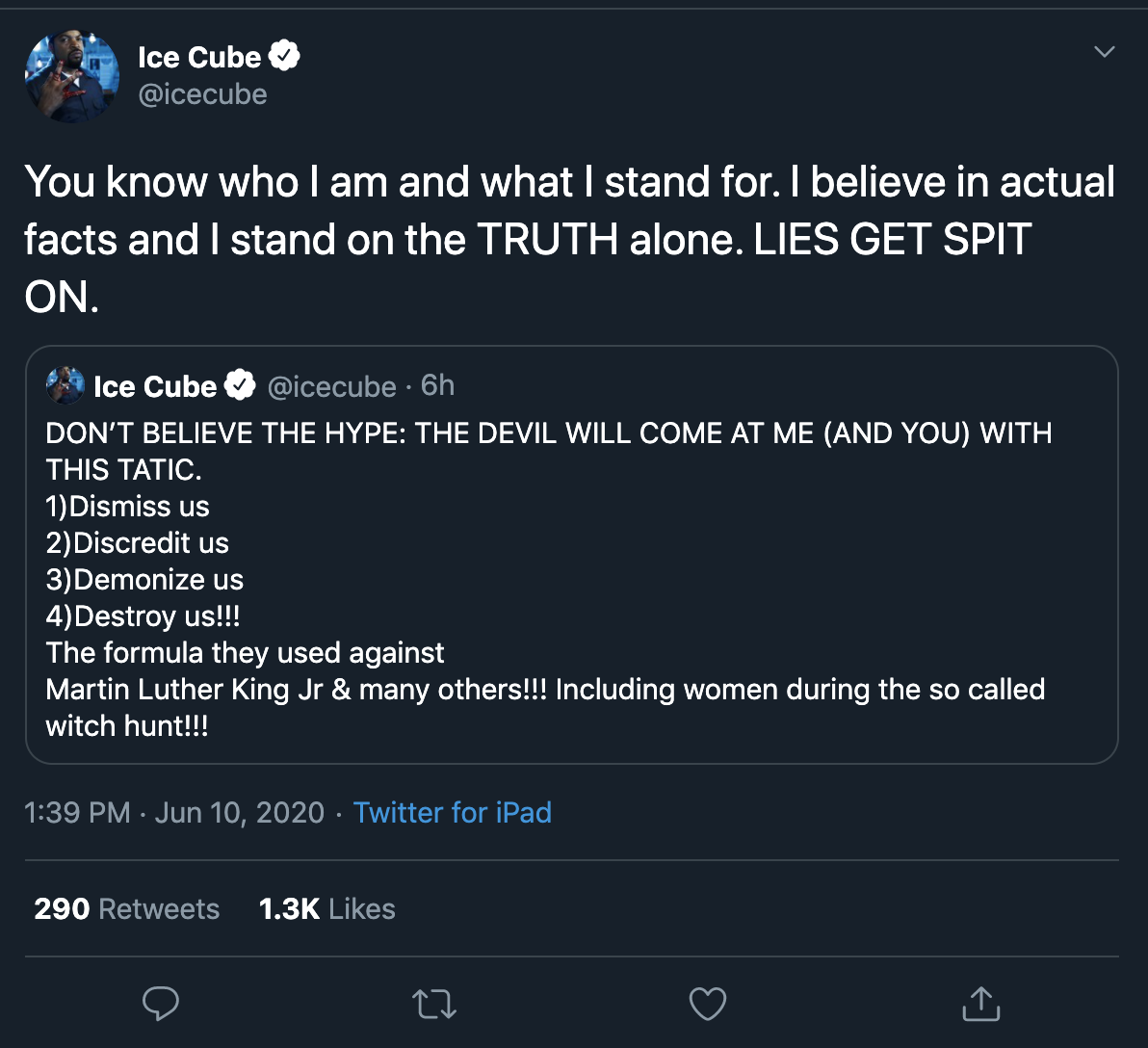Open the 6h timestamp of quoted tweet
This screenshot has width=1148, height=1048.
click(x=438, y=385)
